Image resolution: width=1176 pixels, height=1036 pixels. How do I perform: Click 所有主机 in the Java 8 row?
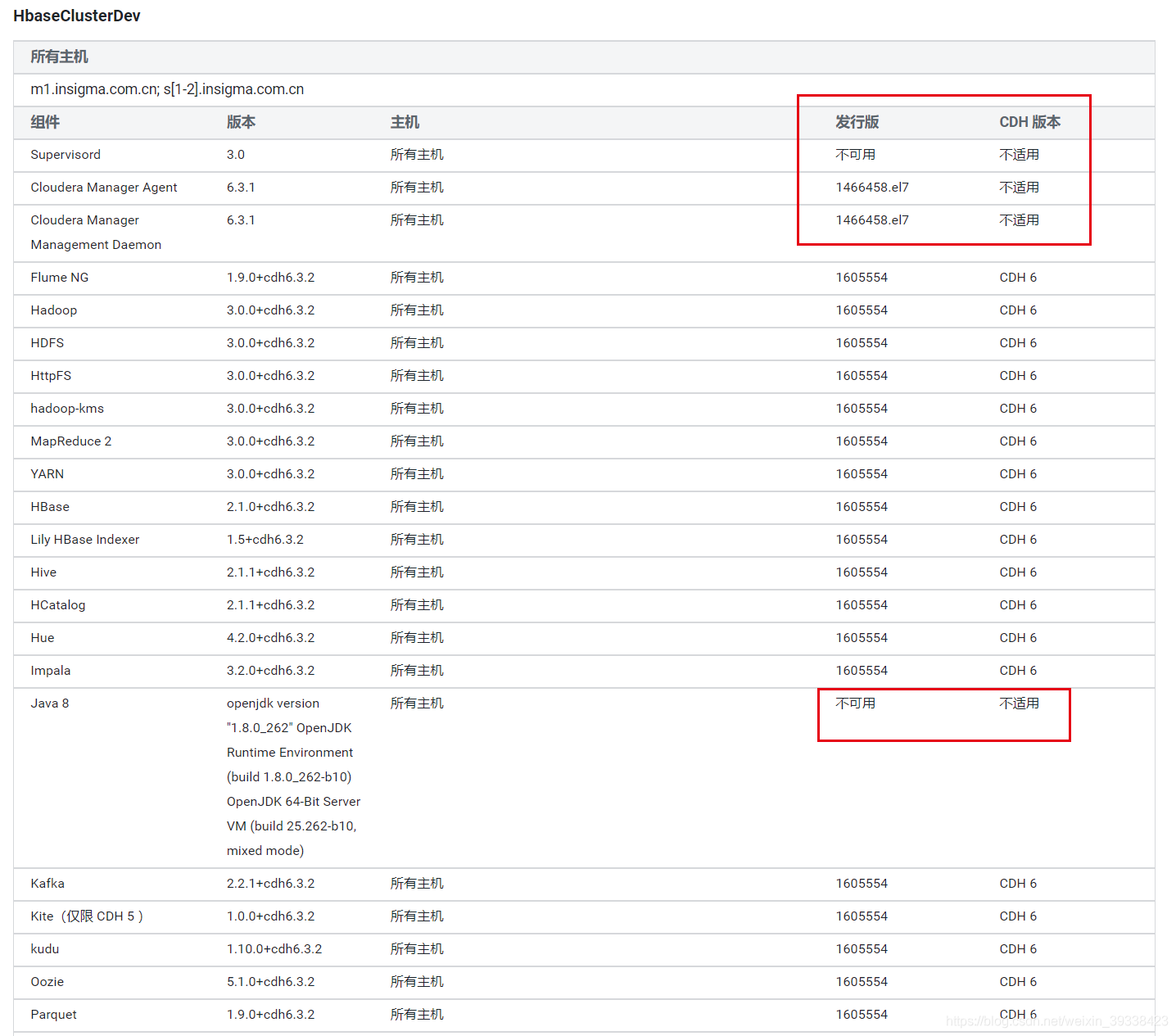coord(417,703)
